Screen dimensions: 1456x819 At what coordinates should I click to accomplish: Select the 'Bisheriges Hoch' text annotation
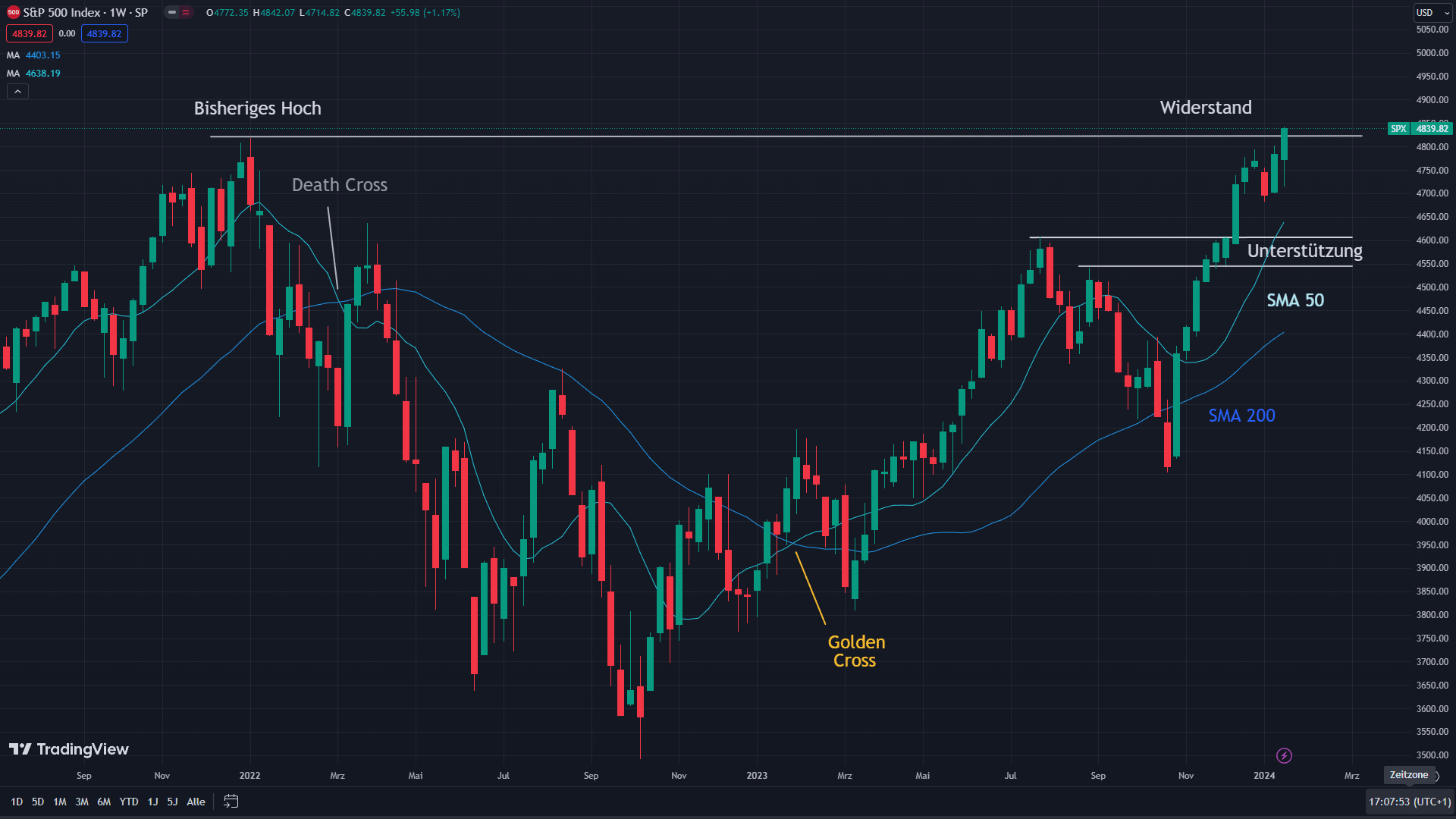click(x=258, y=108)
